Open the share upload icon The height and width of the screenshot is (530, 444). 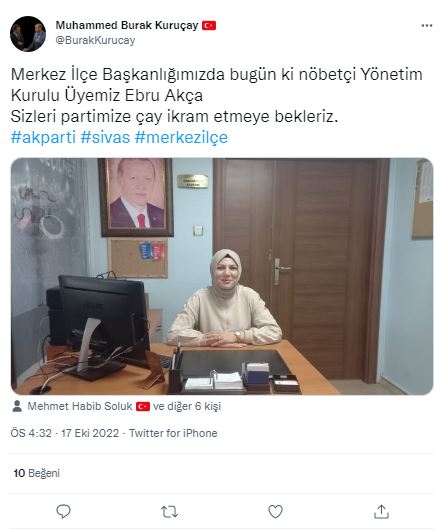381,511
